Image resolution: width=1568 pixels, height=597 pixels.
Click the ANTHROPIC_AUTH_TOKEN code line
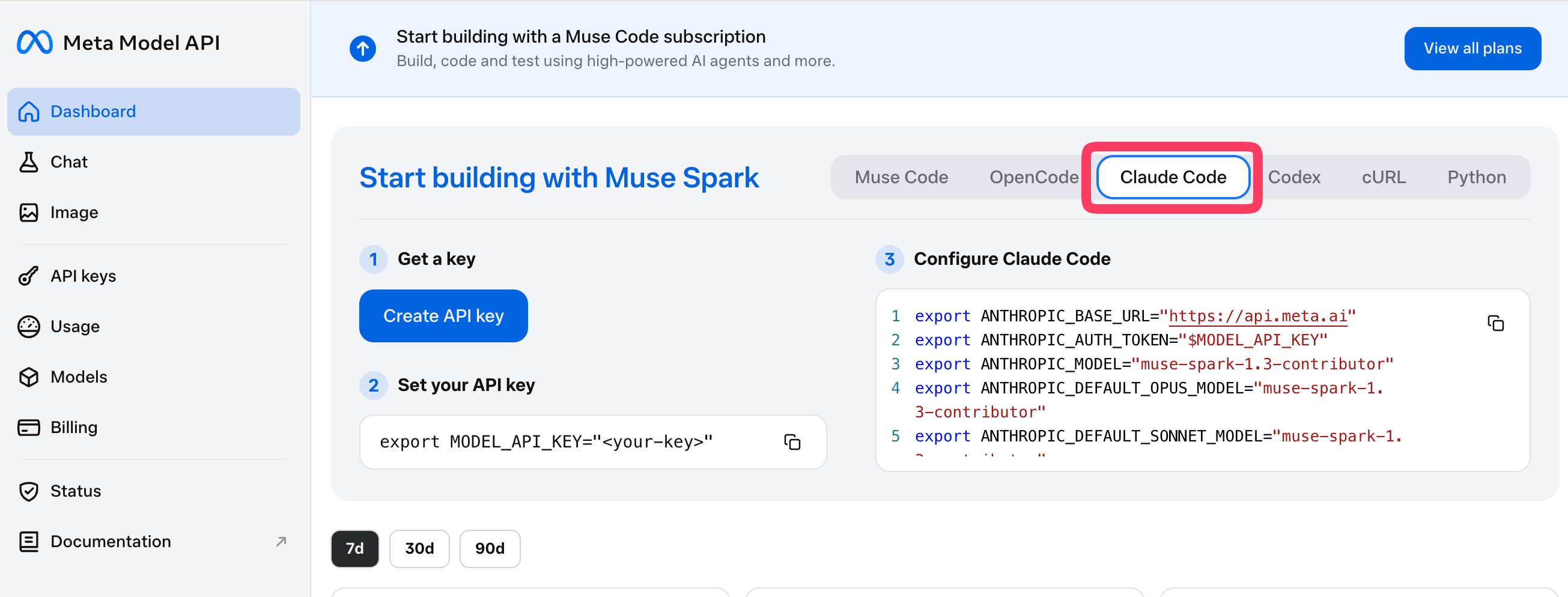click(x=1120, y=339)
